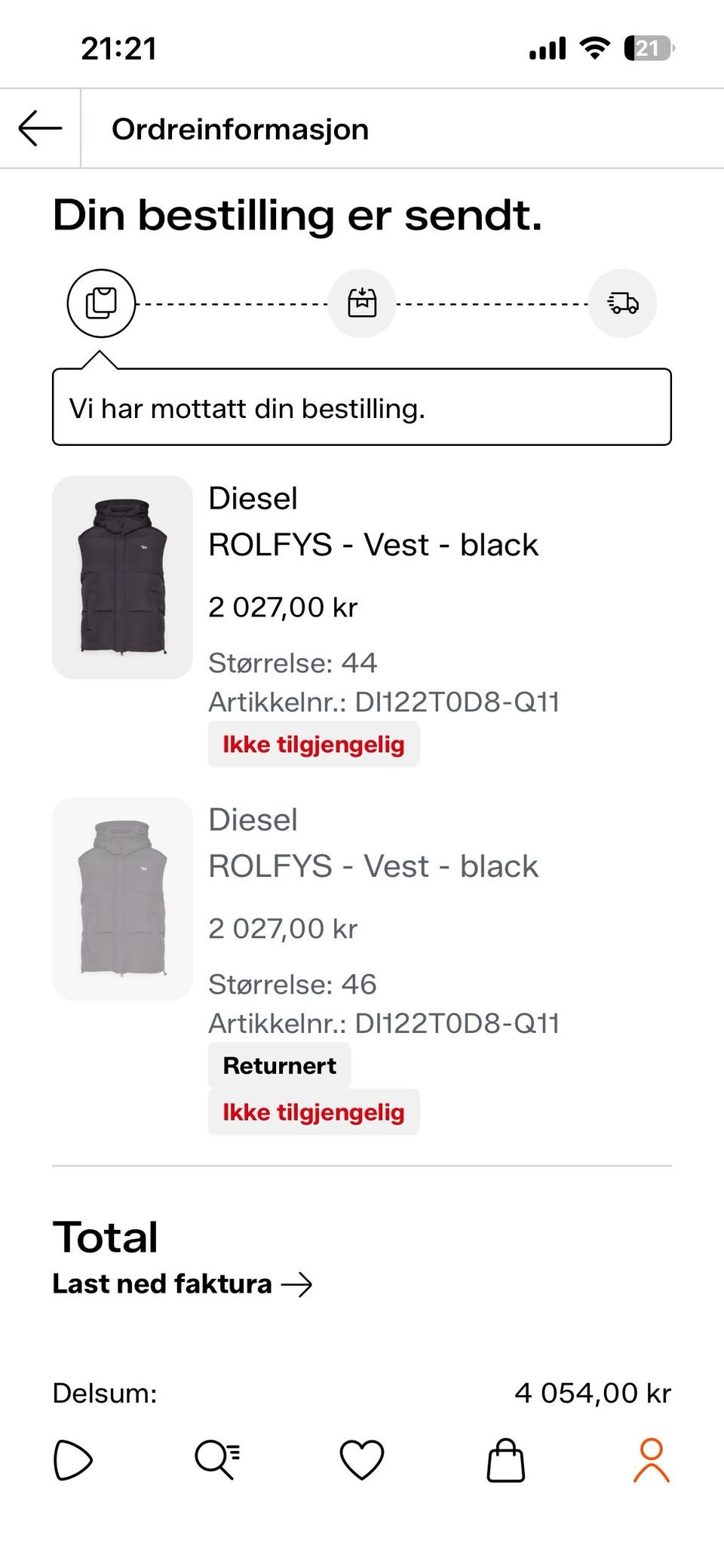Tap the back arrow icon

[x=41, y=128]
